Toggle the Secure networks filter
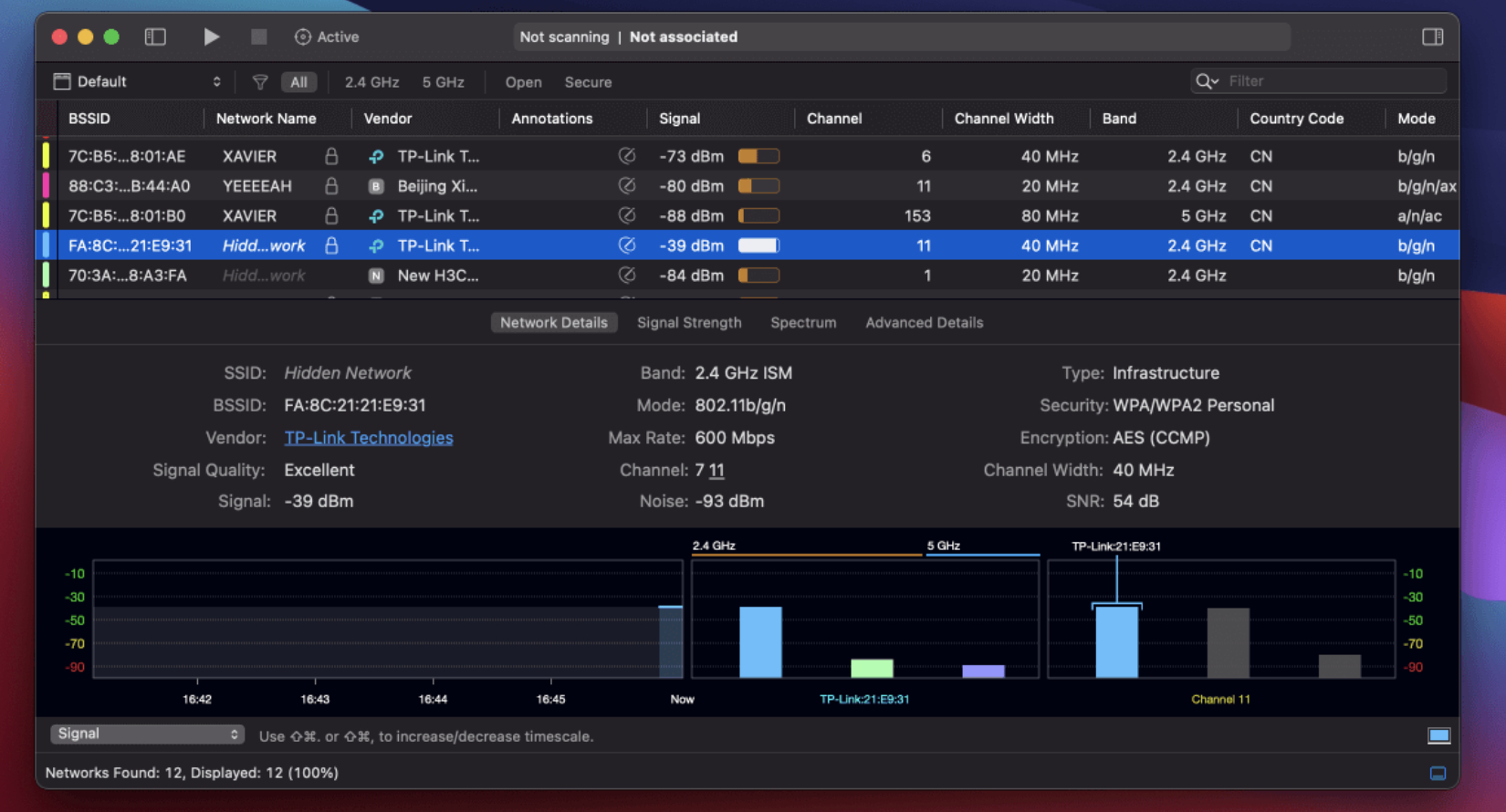1506x812 pixels. point(588,82)
